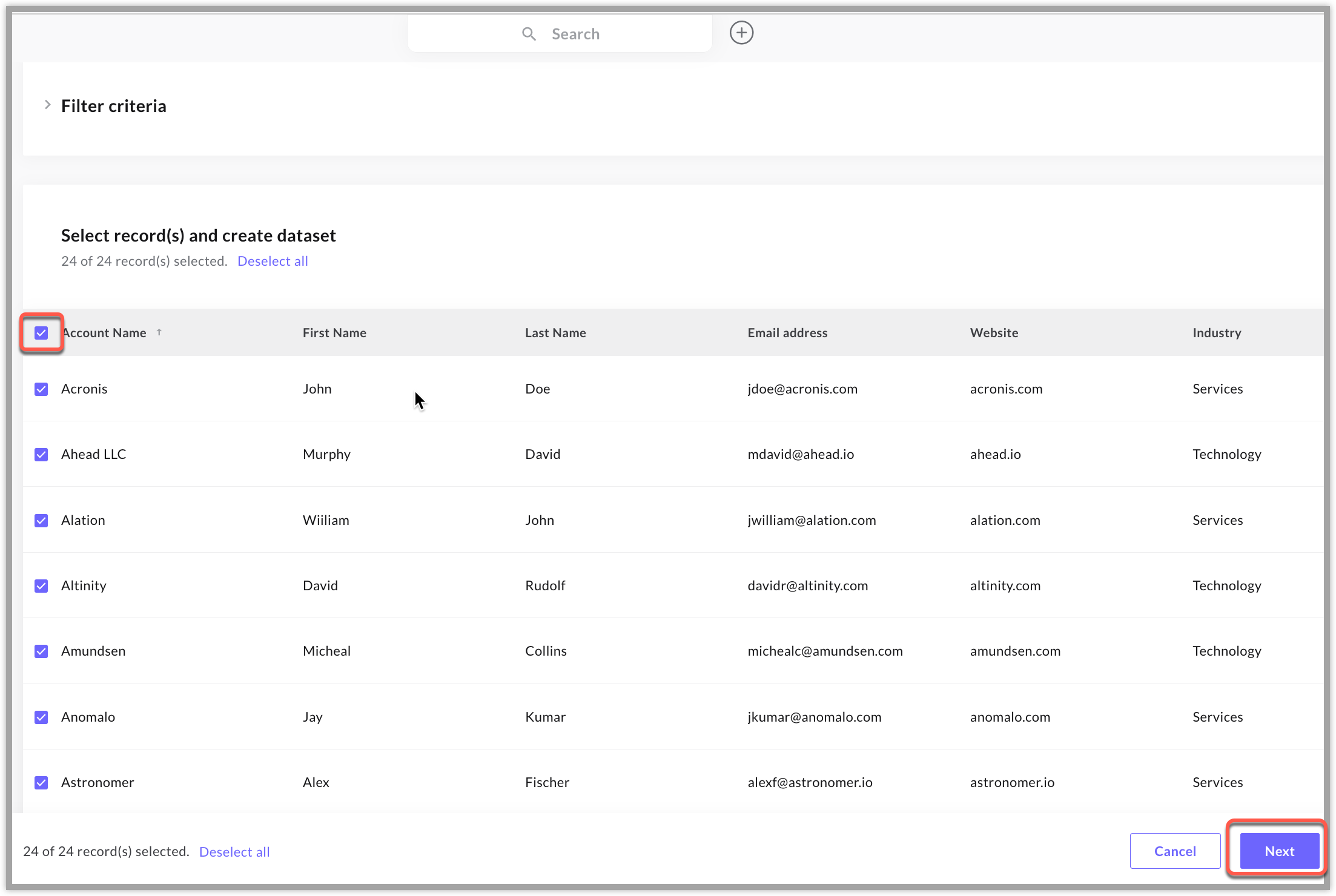This screenshot has width=1336, height=896.
Task: Deselect the Astronomer record checkbox
Action: pos(41,782)
